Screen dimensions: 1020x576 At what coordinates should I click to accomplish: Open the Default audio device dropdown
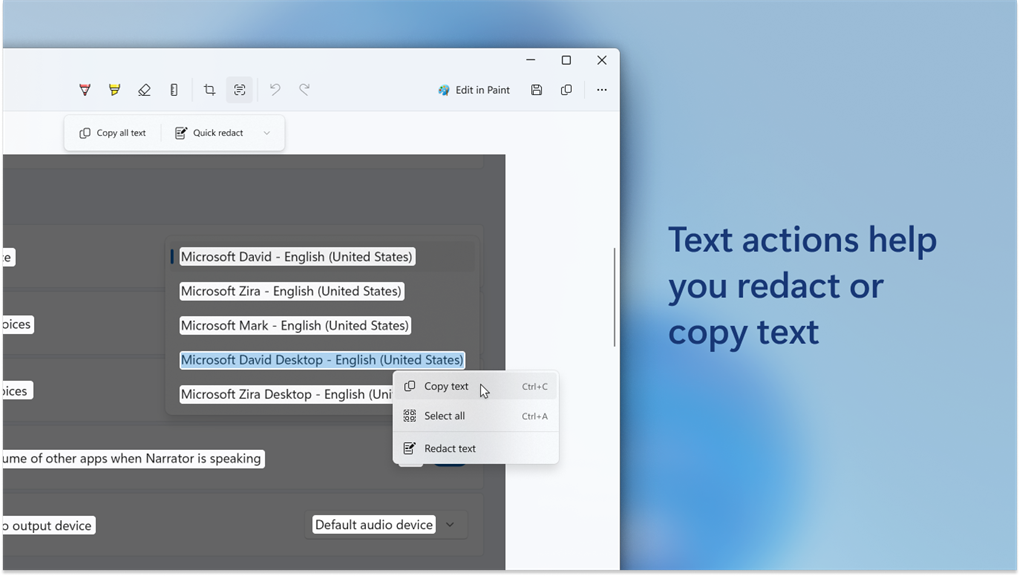386,525
